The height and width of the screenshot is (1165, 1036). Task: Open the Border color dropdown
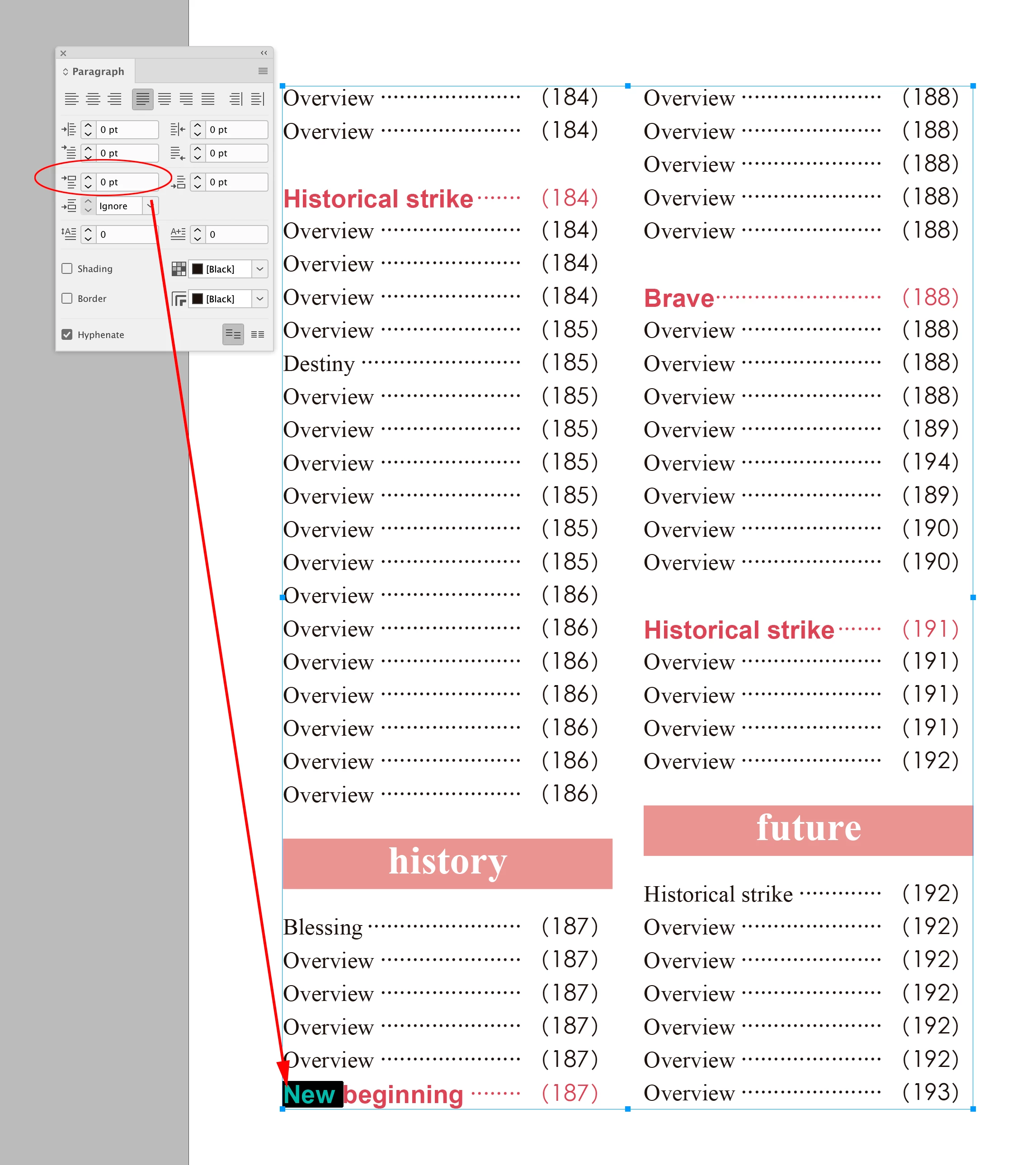click(260, 299)
